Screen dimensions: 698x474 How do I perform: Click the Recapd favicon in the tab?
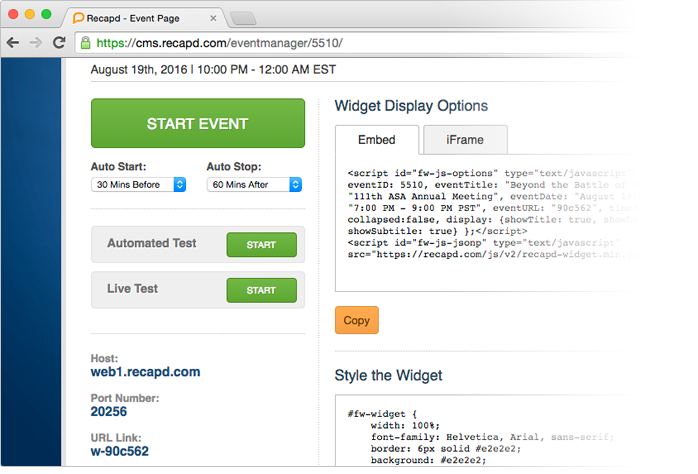[x=79, y=18]
